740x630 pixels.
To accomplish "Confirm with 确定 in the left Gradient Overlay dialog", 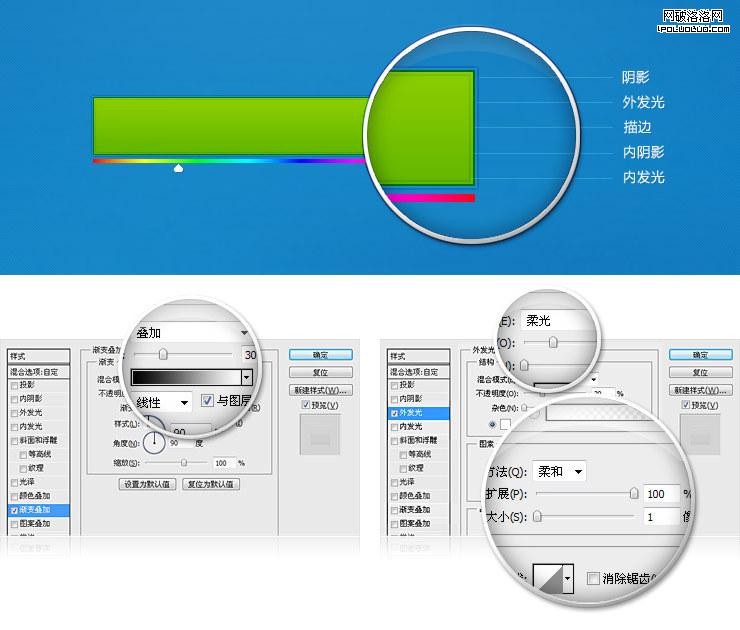I will click(x=320, y=355).
